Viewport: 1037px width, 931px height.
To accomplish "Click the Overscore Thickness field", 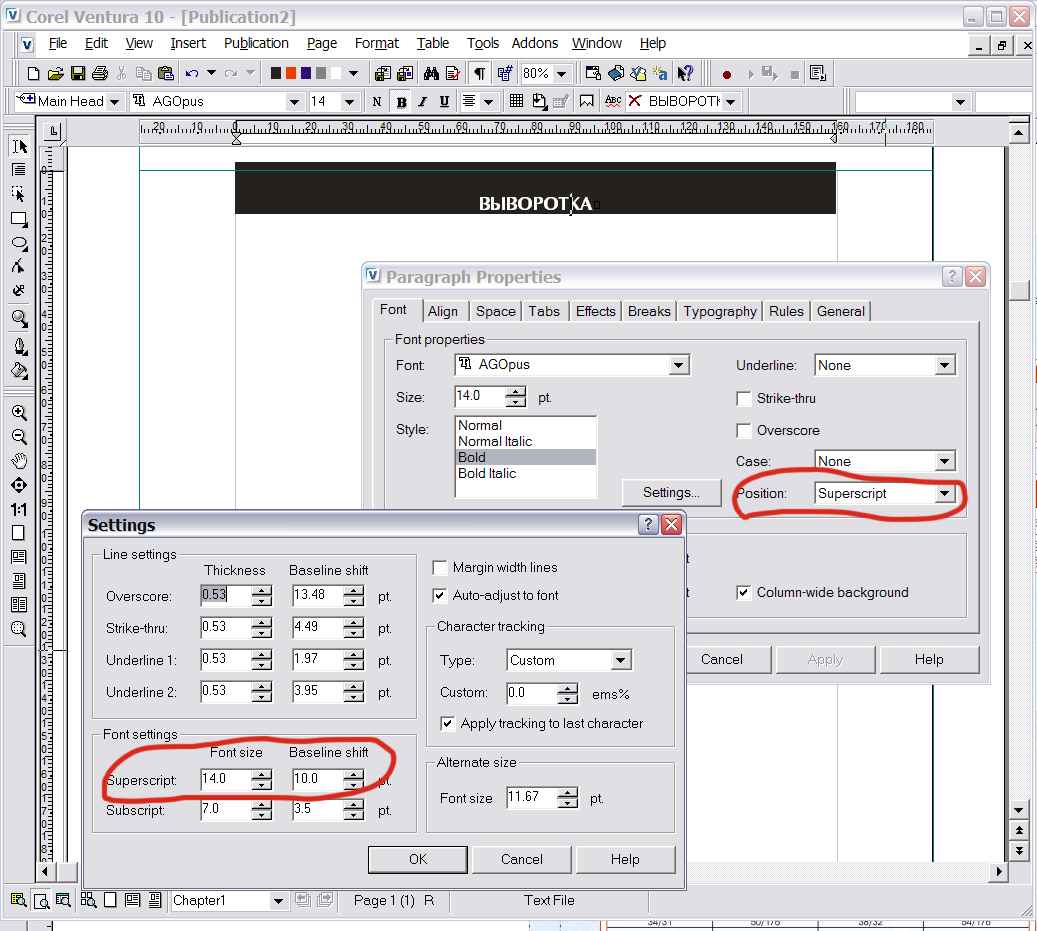I will (x=226, y=595).
